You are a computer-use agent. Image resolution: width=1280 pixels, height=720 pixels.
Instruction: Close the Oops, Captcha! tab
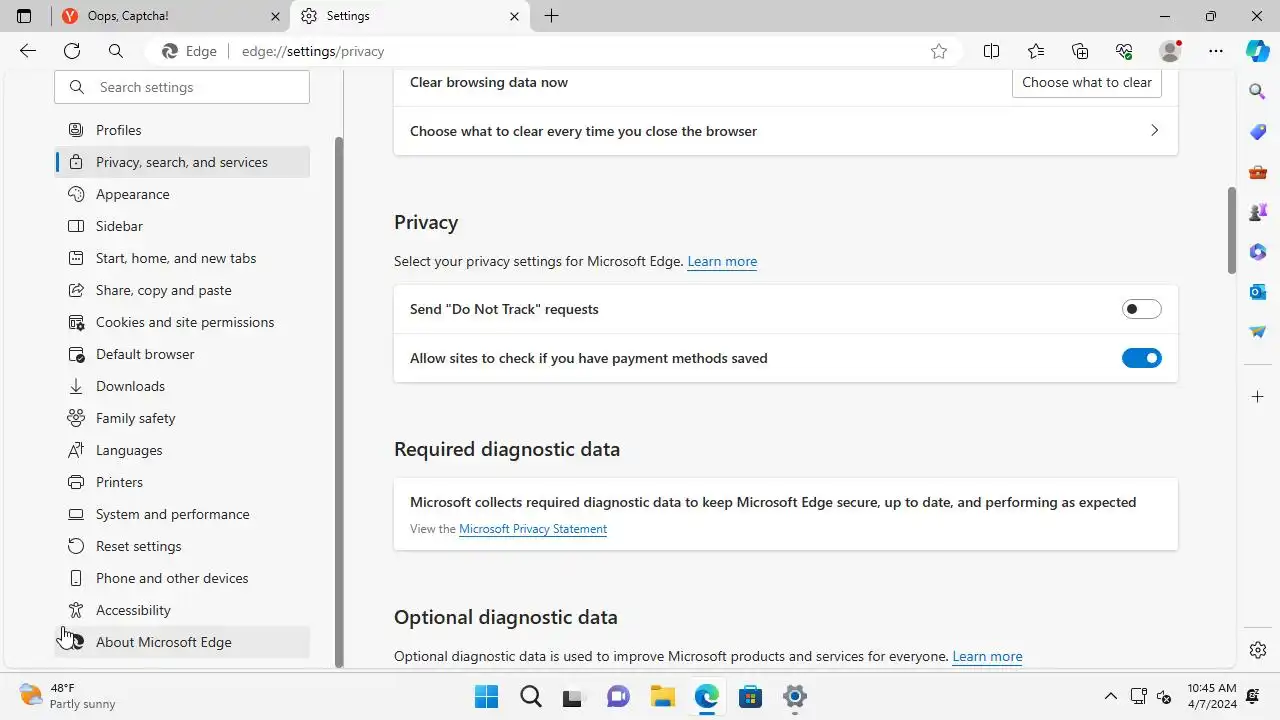tap(276, 16)
